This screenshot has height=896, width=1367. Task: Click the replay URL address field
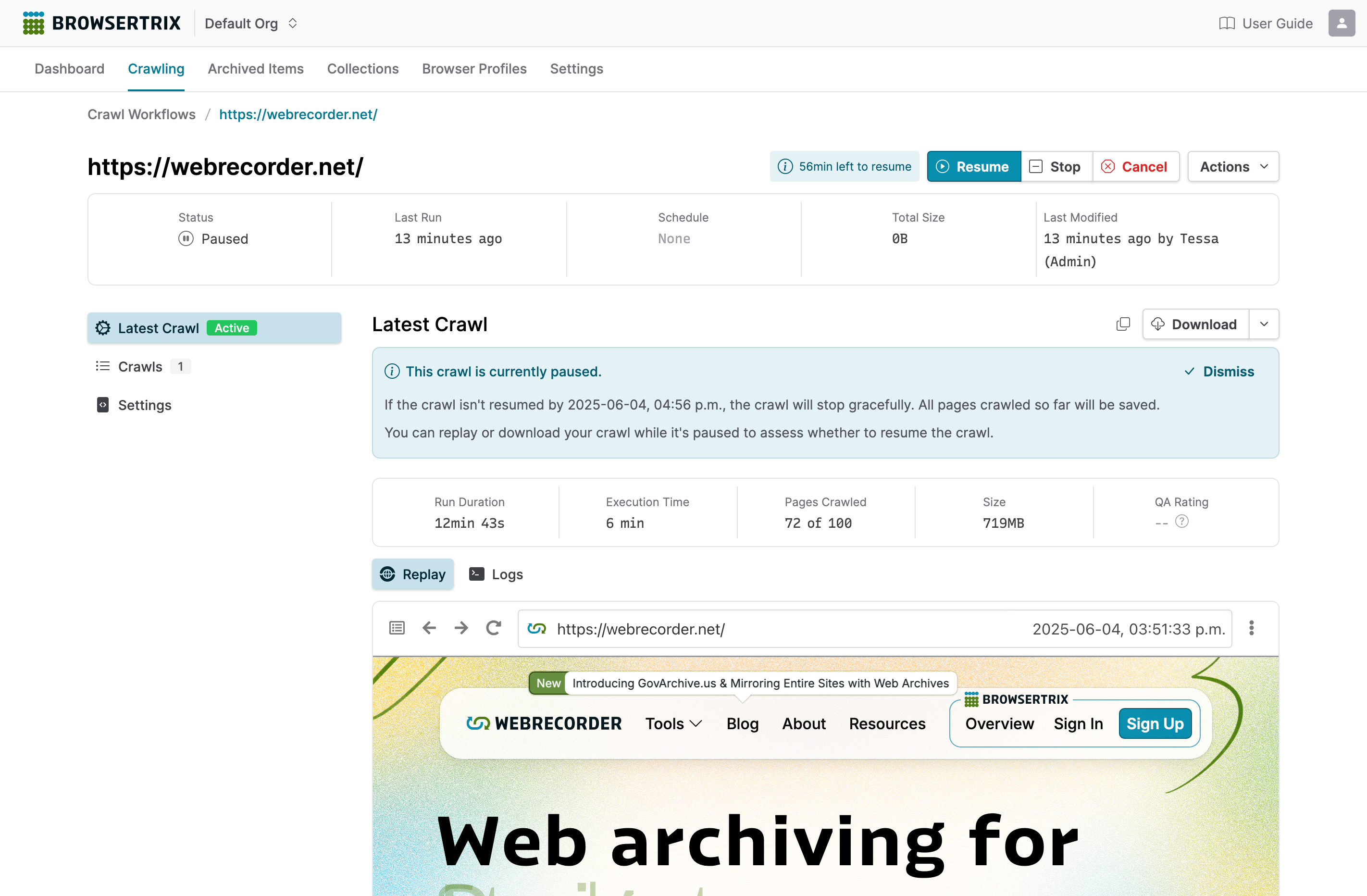[874, 629]
